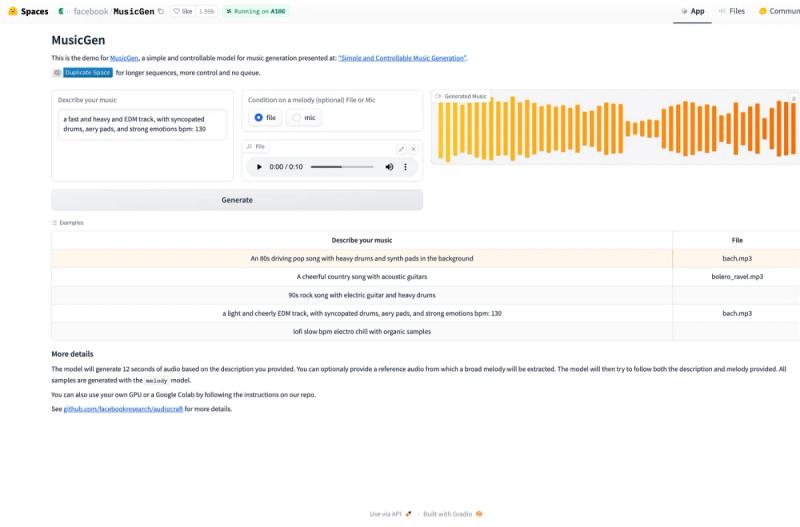Select the file radio option

point(265,118)
